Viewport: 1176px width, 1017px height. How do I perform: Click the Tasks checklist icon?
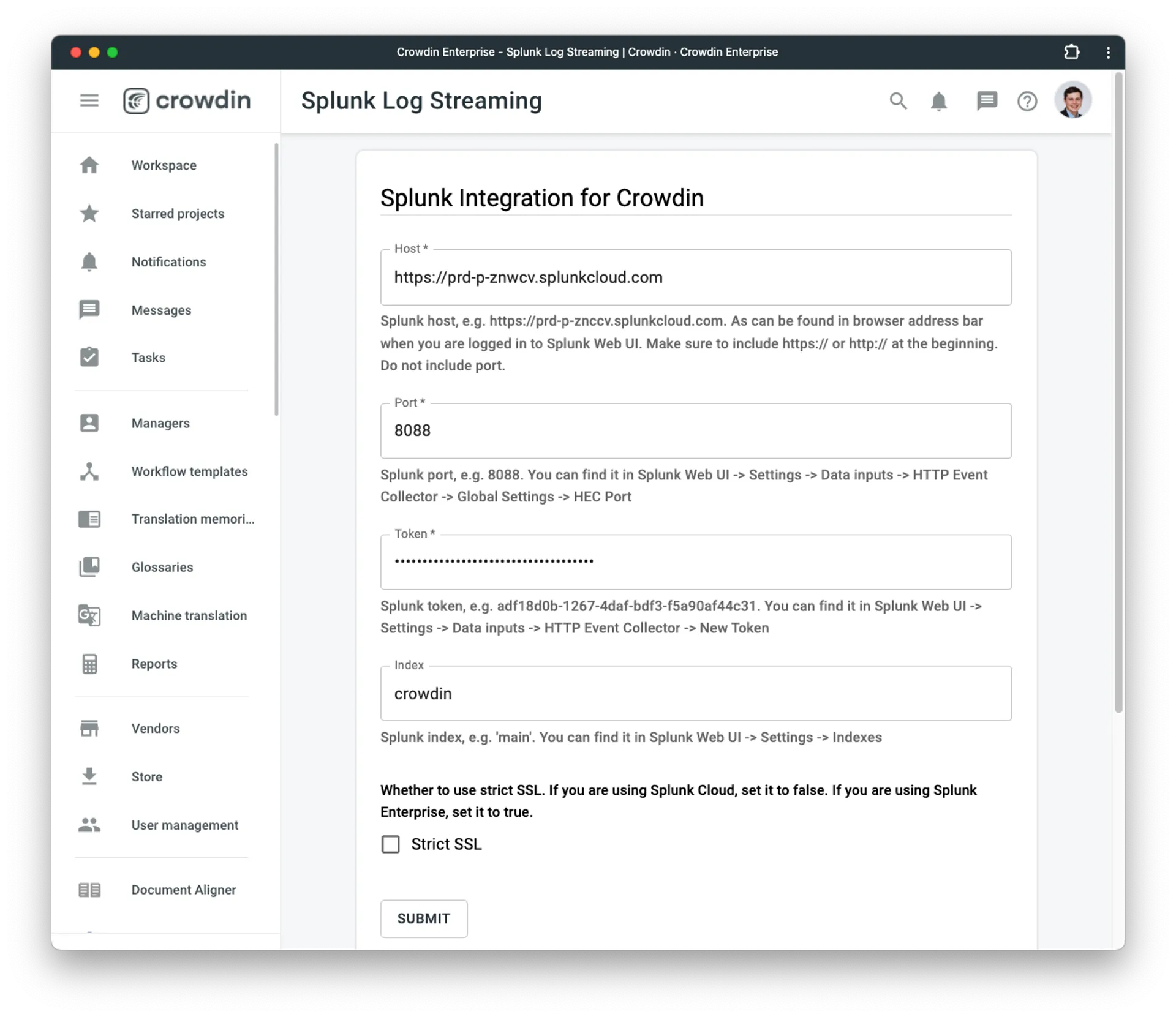(x=88, y=357)
